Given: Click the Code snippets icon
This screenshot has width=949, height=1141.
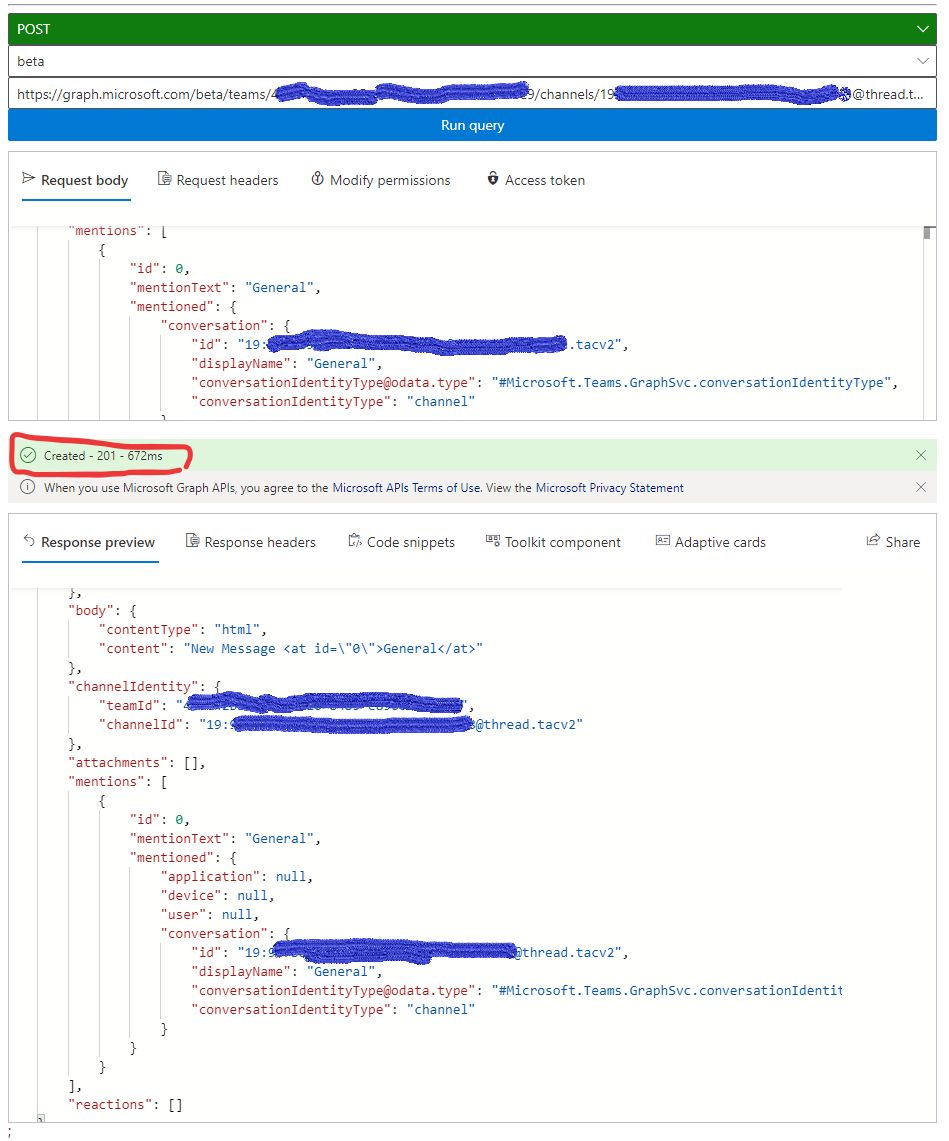Looking at the screenshot, I should pyautogui.click(x=354, y=541).
